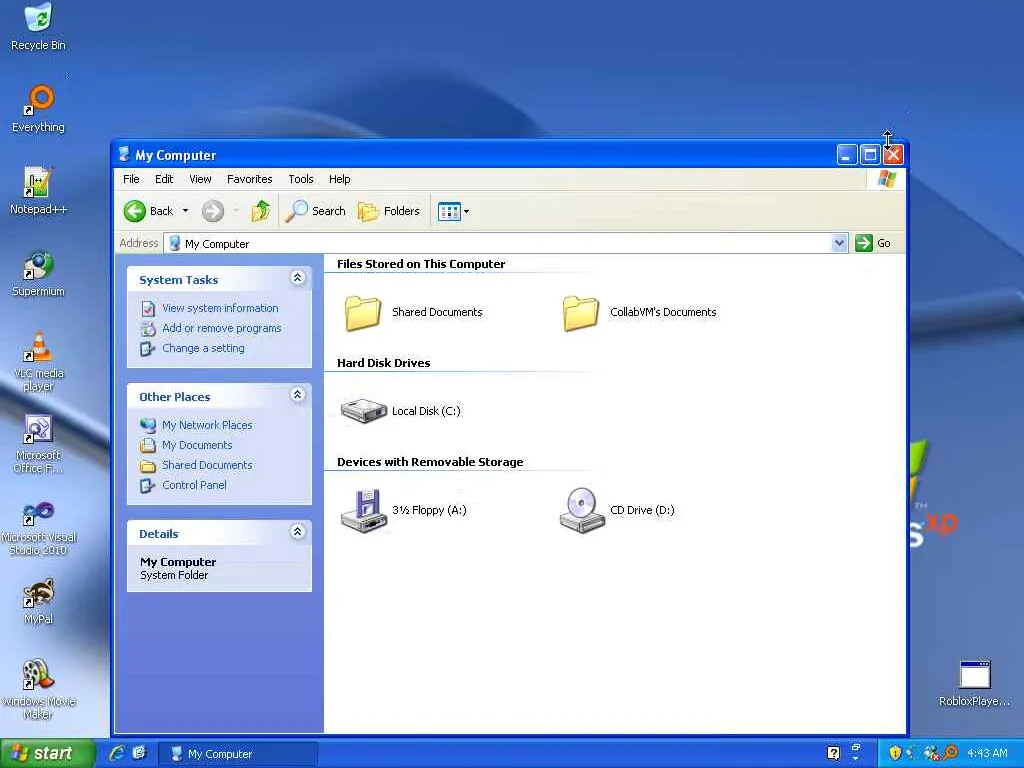The image size is (1024, 768).
Task: Open My Network Places link
Action: [x=207, y=425]
